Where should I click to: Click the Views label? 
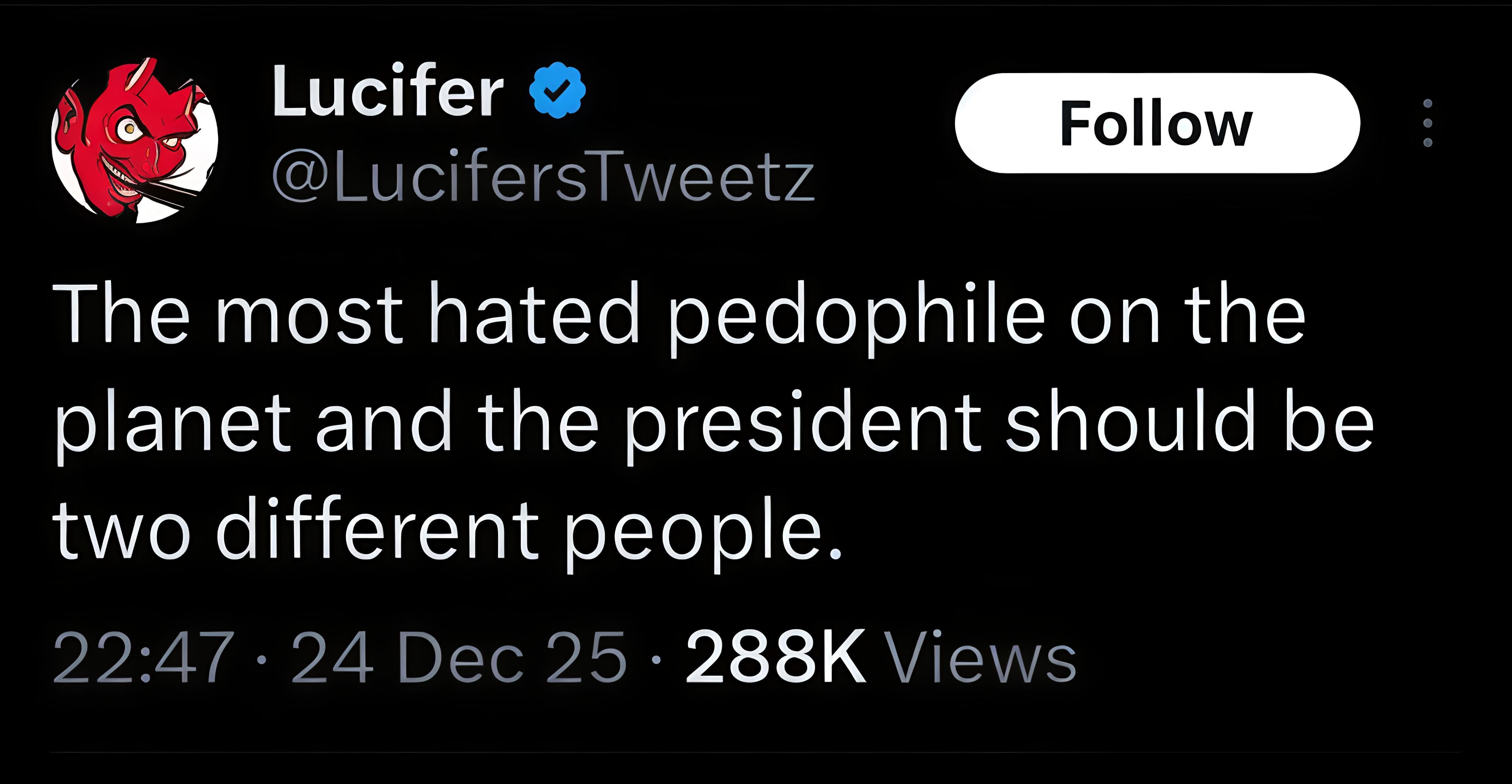(980, 658)
